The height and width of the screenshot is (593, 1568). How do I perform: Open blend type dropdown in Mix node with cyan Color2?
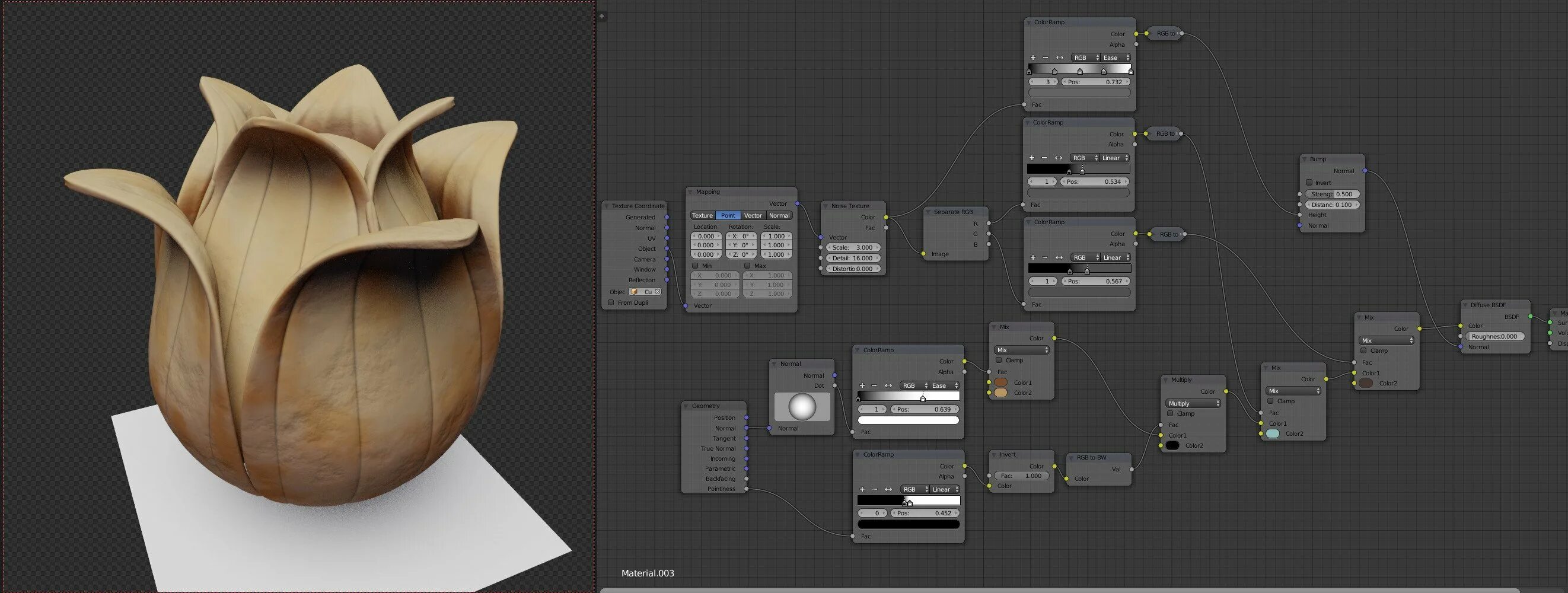(1293, 391)
